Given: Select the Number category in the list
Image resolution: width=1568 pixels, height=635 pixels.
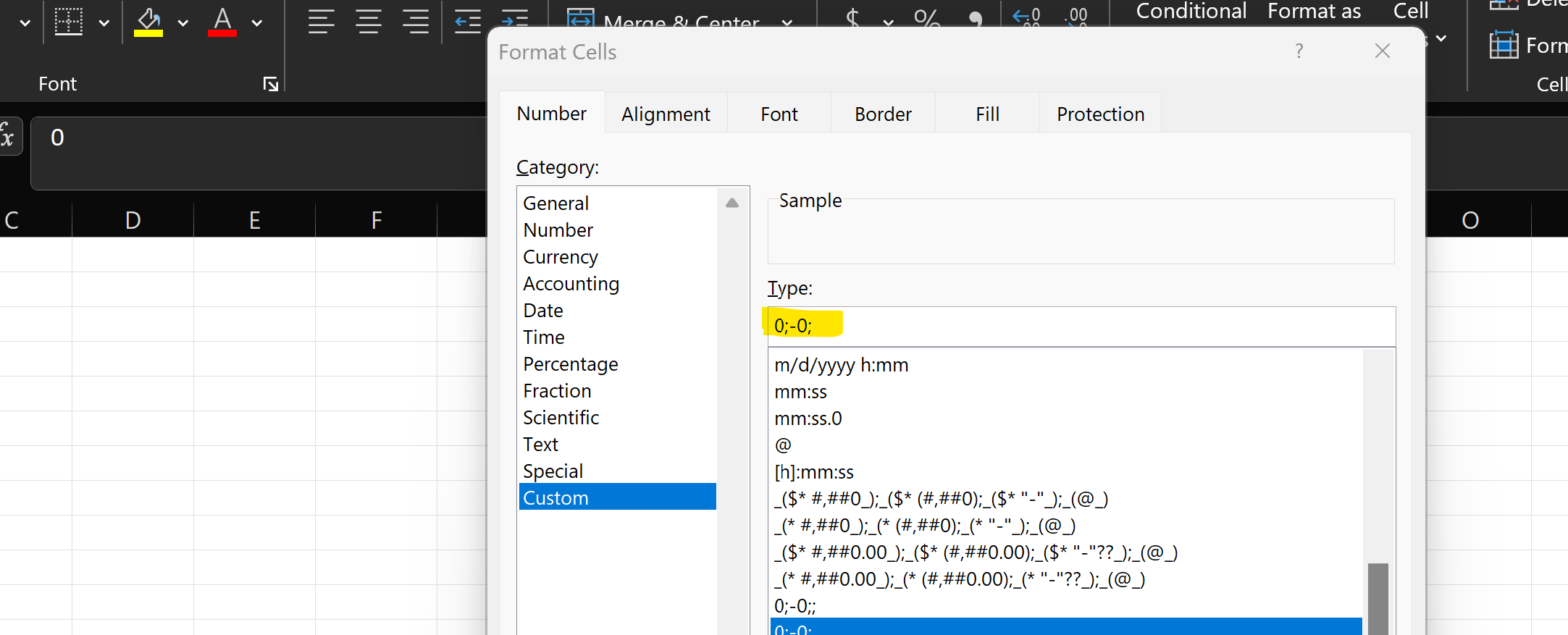Looking at the screenshot, I should pyautogui.click(x=618, y=230).
